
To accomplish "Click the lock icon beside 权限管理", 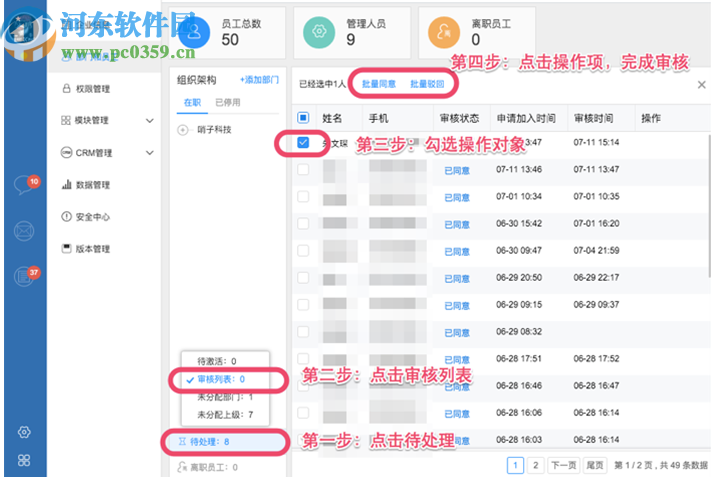I will coord(66,89).
